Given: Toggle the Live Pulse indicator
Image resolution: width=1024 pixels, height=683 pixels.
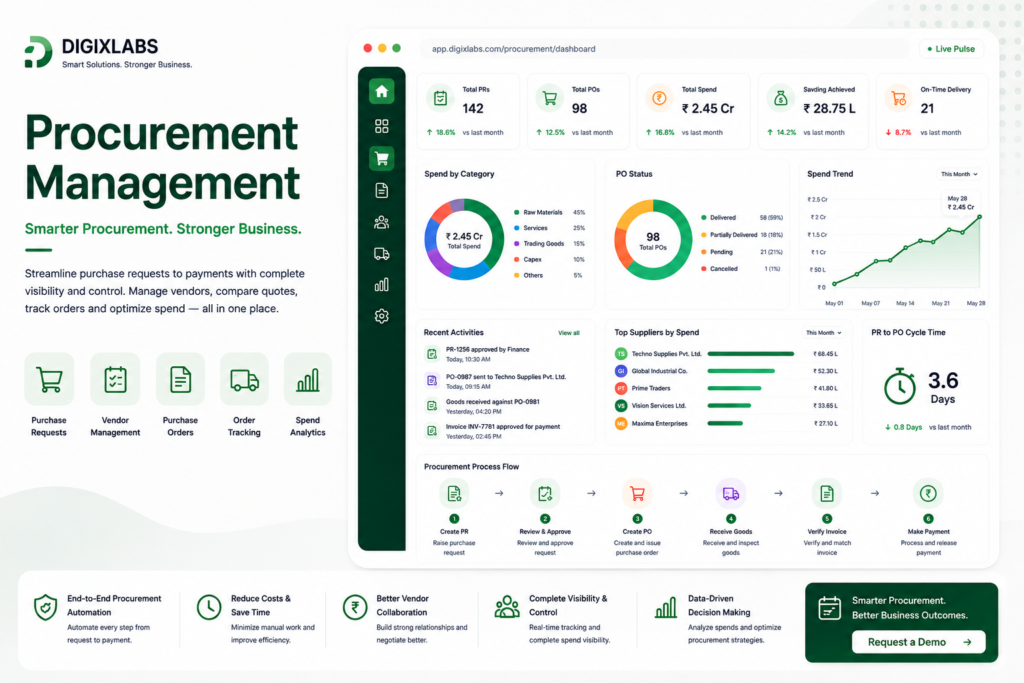Looking at the screenshot, I should pyautogui.click(x=951, y=49).
